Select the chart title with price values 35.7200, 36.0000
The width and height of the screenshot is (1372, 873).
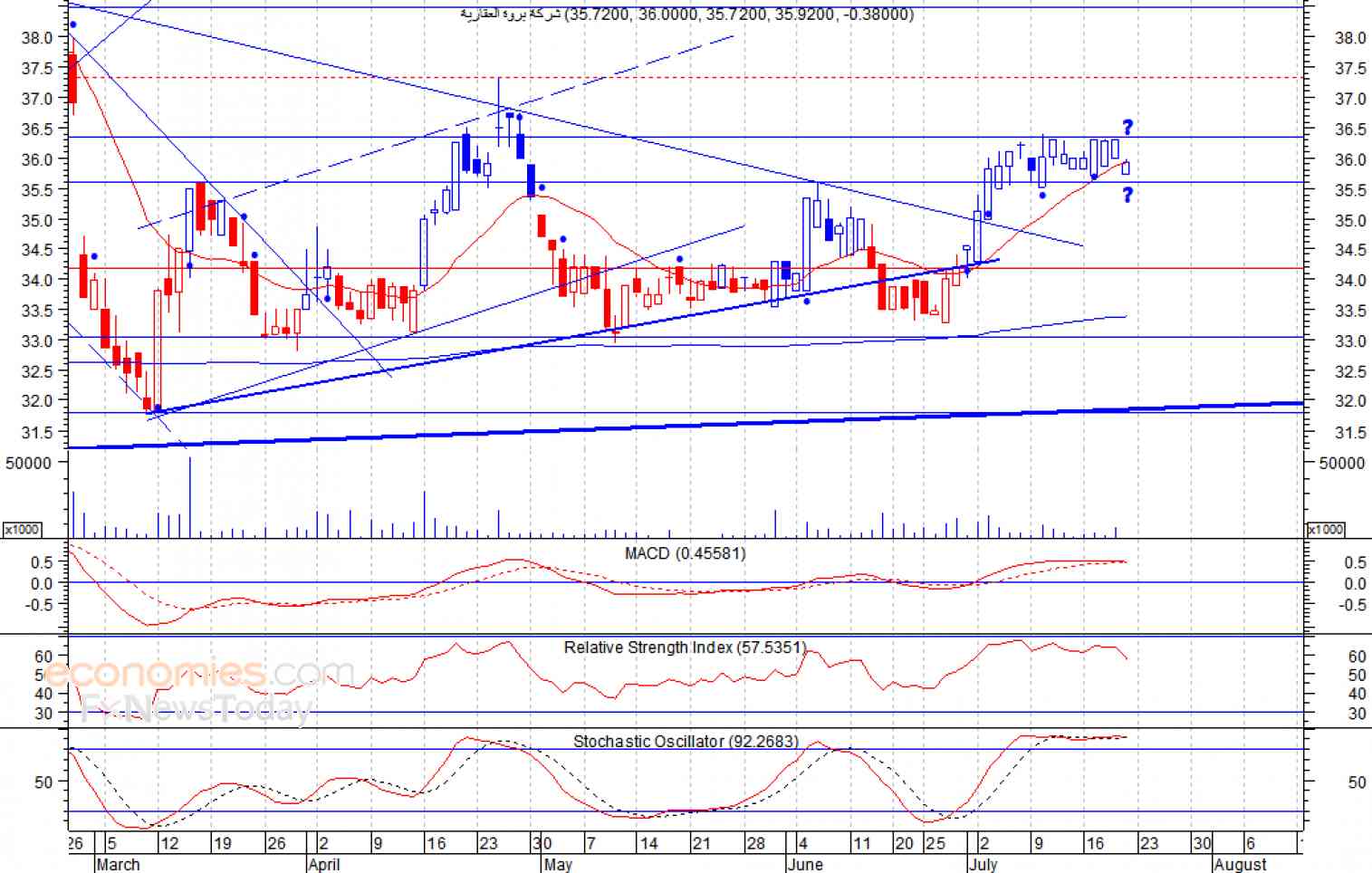(x=687, y=14)
